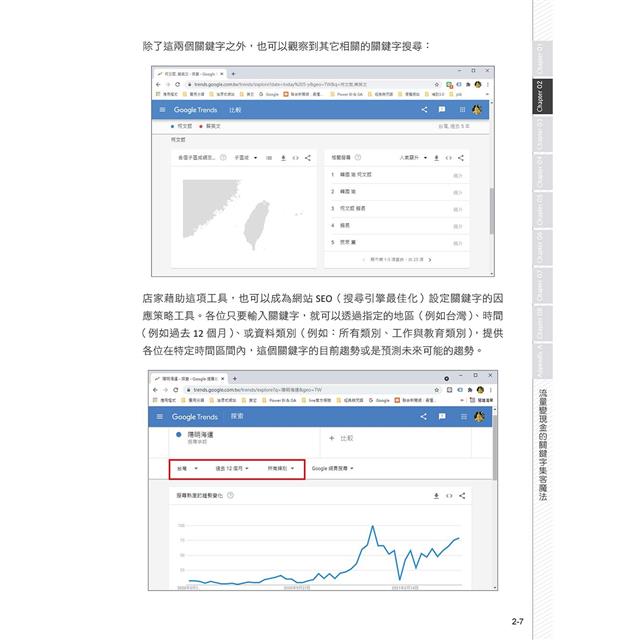Click the blue dot of the first compared term
The image size is (640, 640).
tap(173, 127)
